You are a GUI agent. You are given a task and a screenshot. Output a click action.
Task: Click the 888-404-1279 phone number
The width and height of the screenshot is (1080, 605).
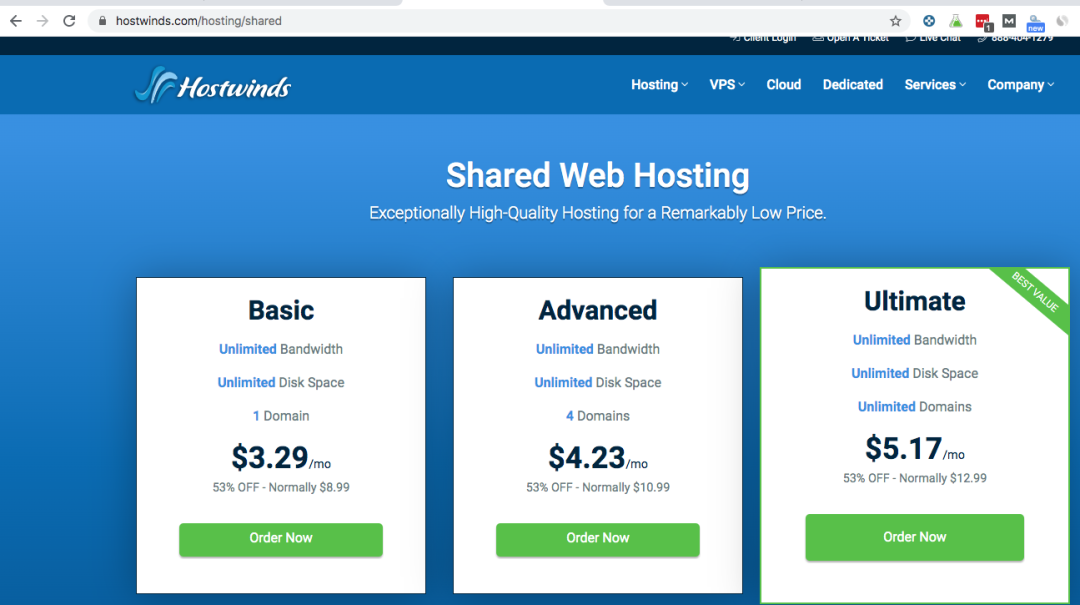(1015, 39)
